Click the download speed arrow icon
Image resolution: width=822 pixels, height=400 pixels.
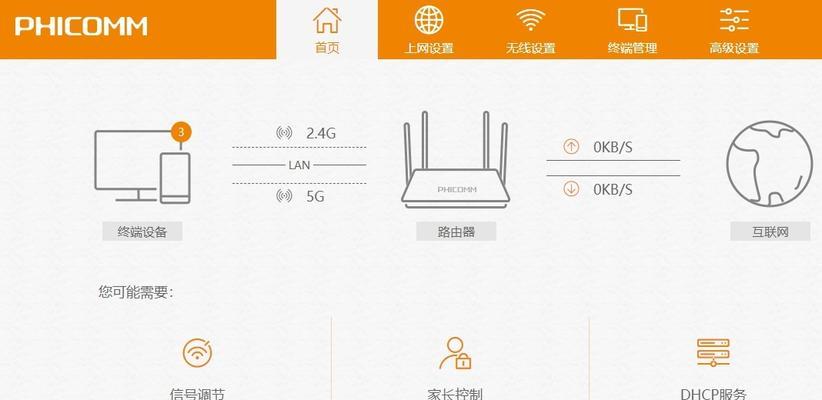pos(571,189)
